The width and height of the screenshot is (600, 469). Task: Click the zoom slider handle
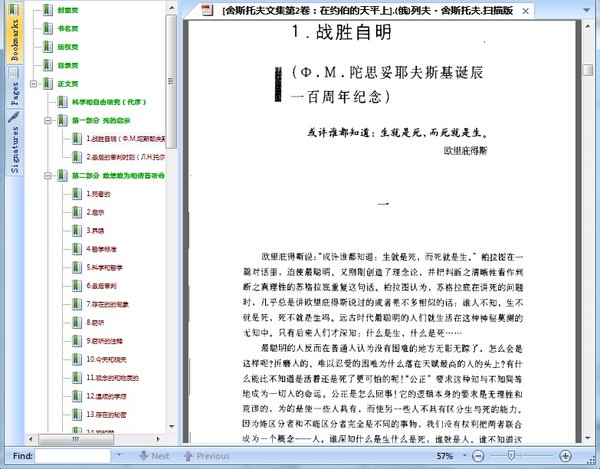[511, 455]
